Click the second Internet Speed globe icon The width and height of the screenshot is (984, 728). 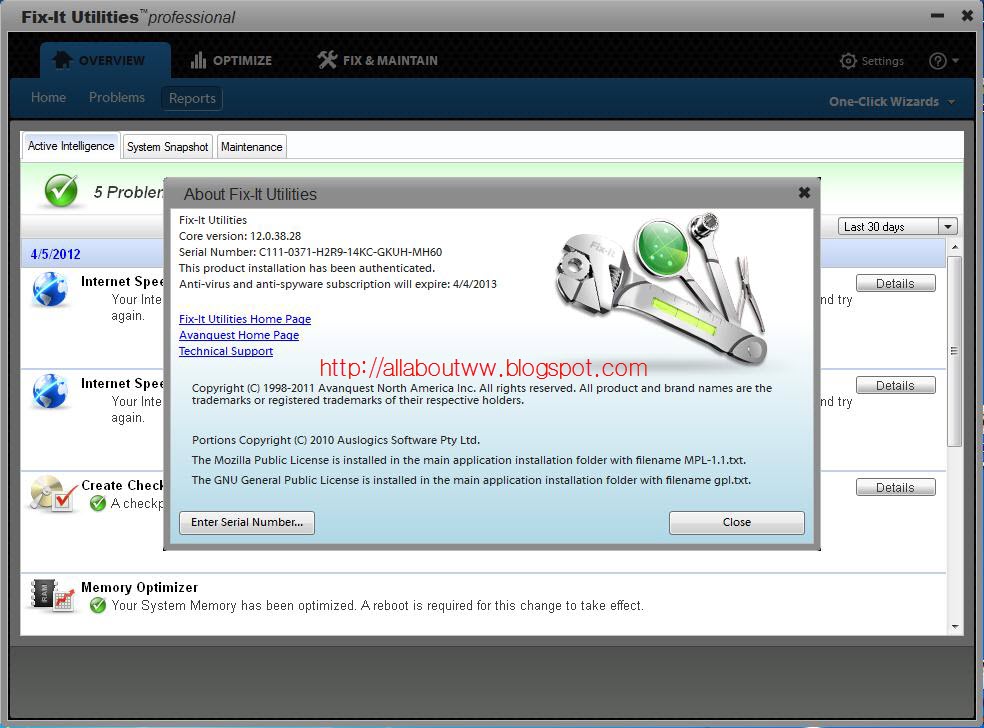[50, 391]
